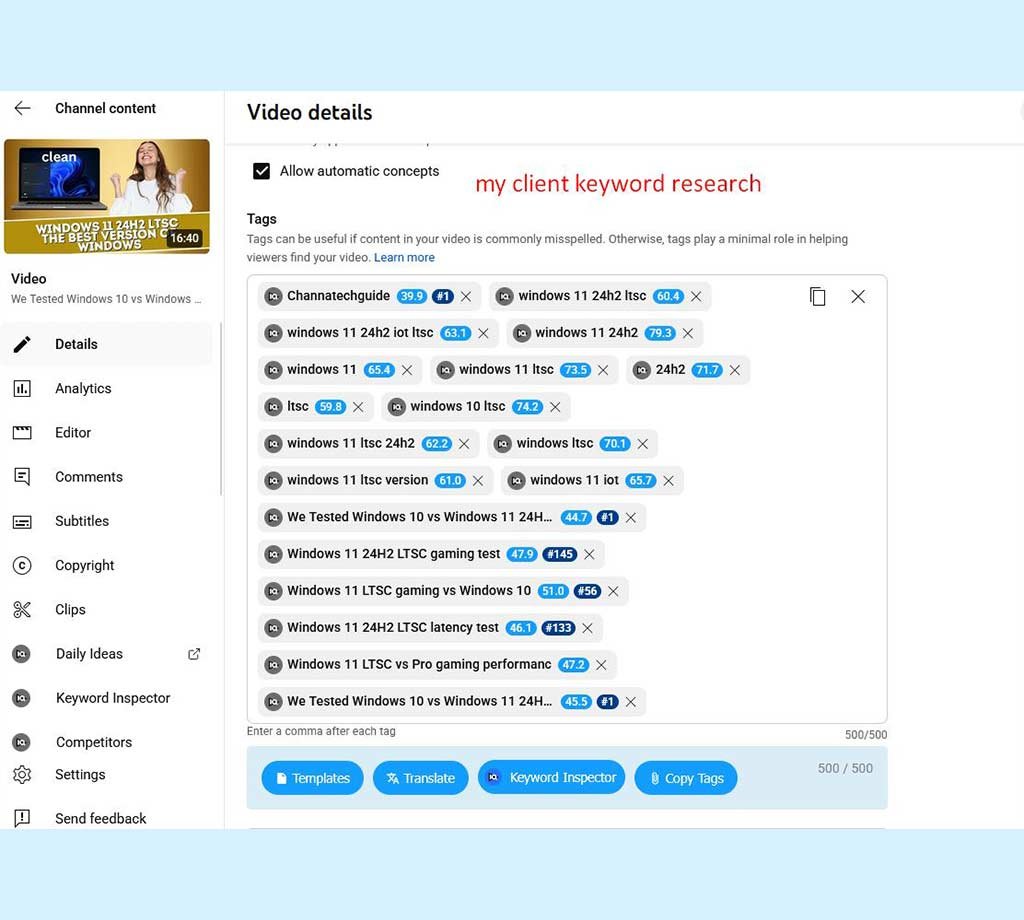This screenshot has width=1024, height=920.
Task: Remove the 24h2 tag
Action: 735,370
